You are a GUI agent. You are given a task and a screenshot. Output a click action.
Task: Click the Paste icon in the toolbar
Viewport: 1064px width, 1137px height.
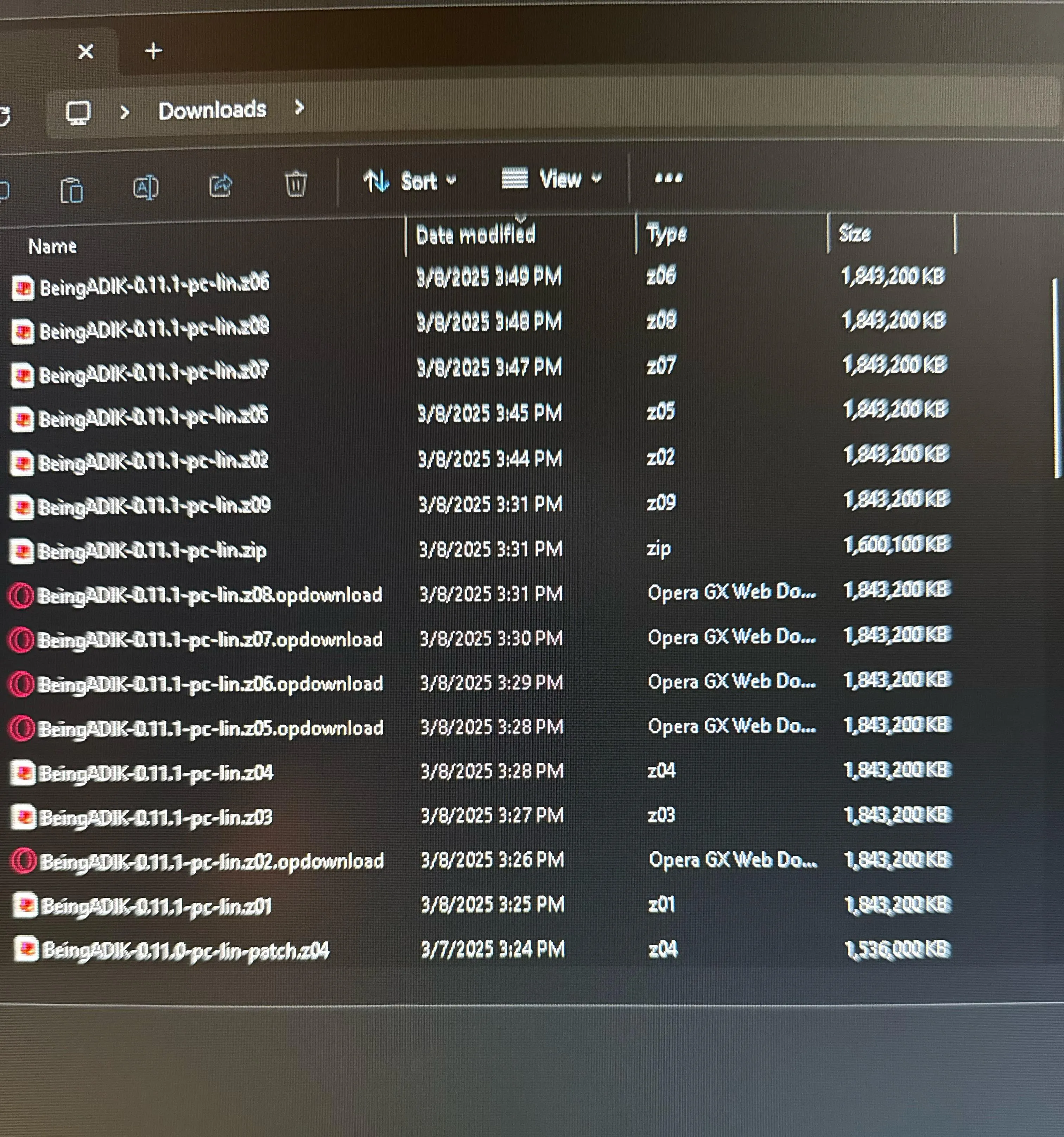click(72, 187)
